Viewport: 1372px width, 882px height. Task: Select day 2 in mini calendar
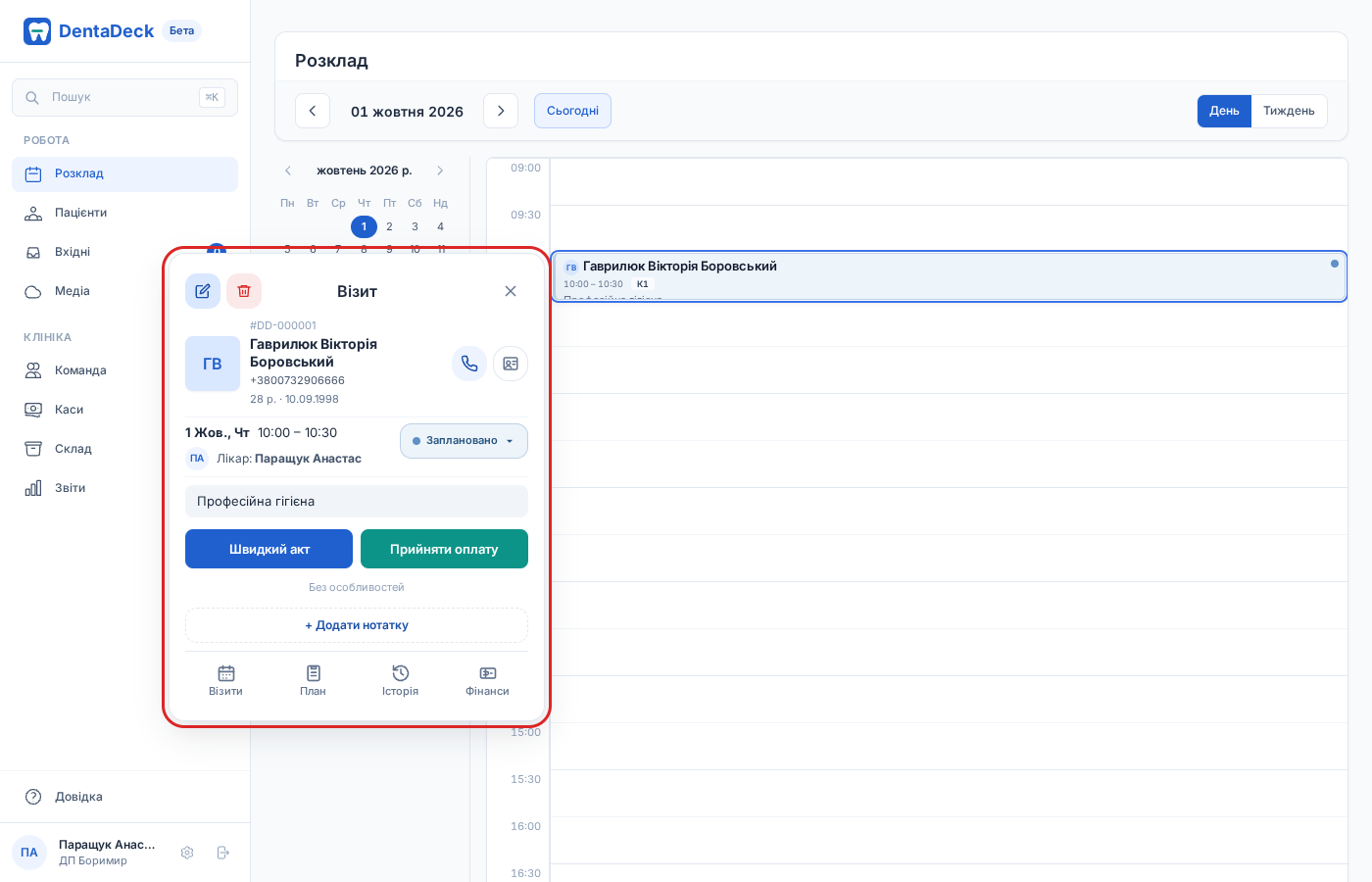tap(389, 226)
